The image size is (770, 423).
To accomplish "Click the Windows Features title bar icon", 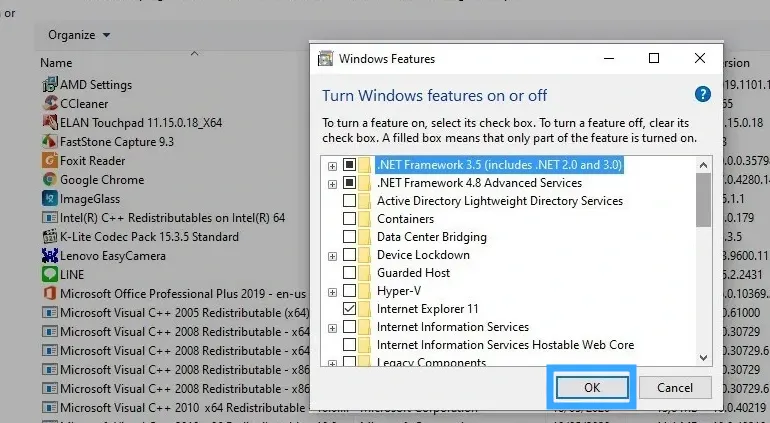I will (325, 58).
